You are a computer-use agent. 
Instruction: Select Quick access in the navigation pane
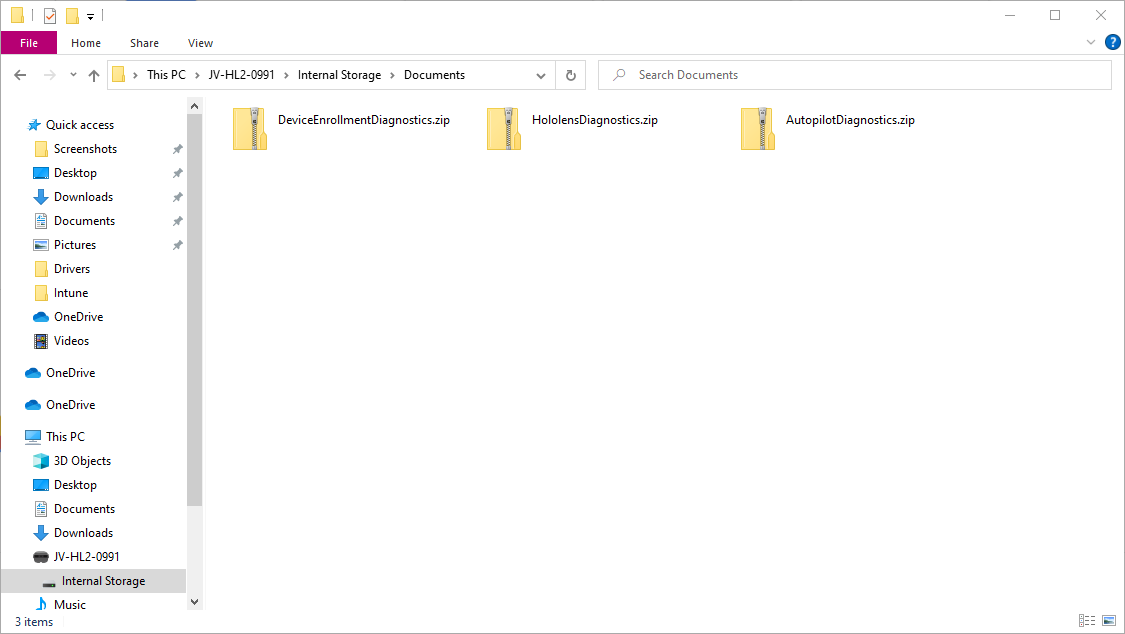(80, 125)
